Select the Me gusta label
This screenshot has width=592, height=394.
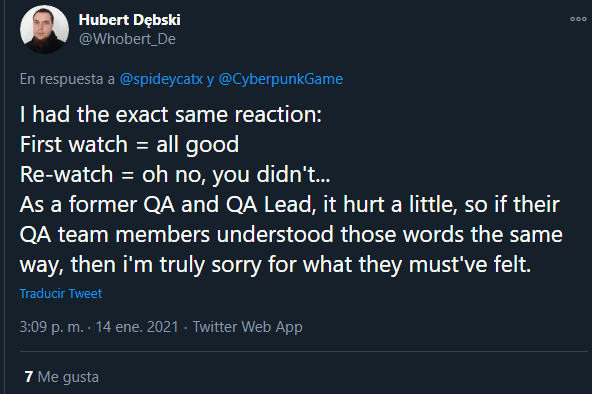point(68,377)
